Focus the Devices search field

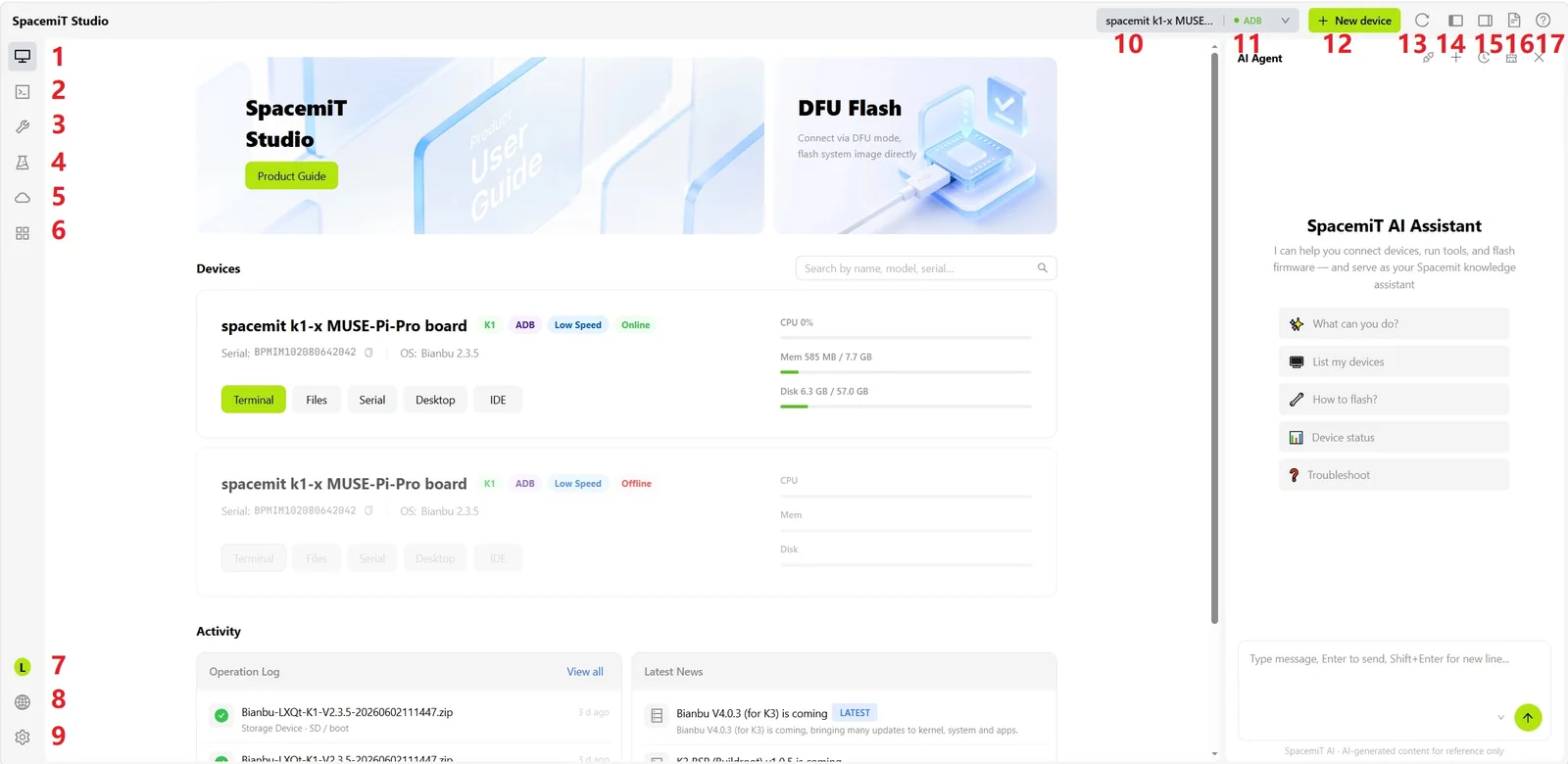point(926,268)
